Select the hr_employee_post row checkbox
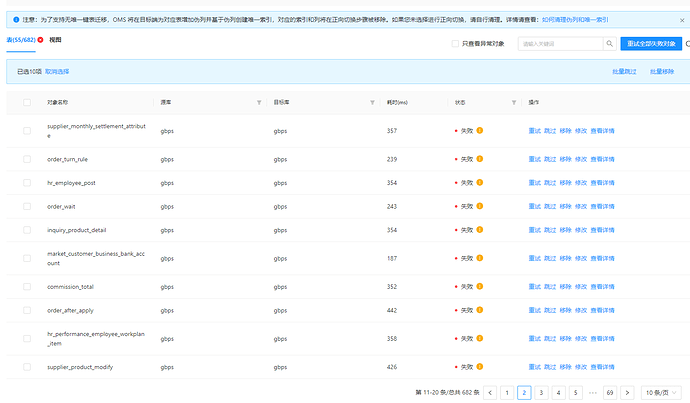Image resolution: width=690 pixels, height=403 pixels. [x=27, y=183]
